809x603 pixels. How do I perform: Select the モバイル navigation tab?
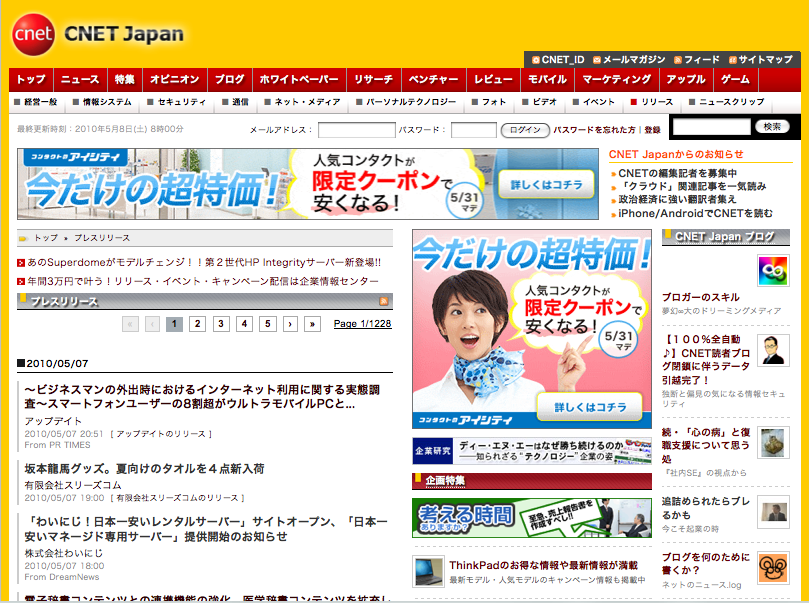point(547,79)
